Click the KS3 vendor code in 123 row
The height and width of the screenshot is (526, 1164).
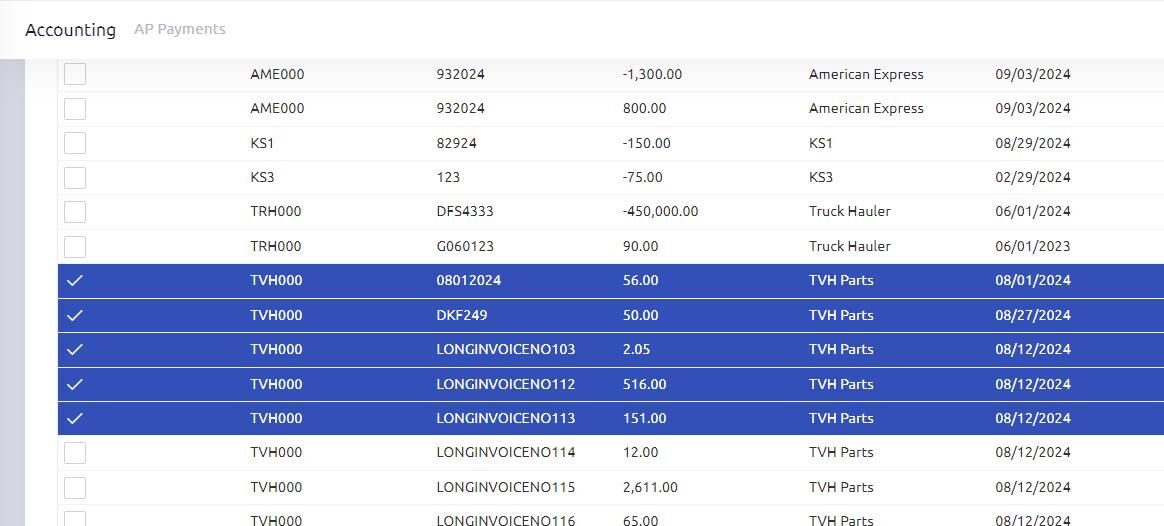pos(262,177)
